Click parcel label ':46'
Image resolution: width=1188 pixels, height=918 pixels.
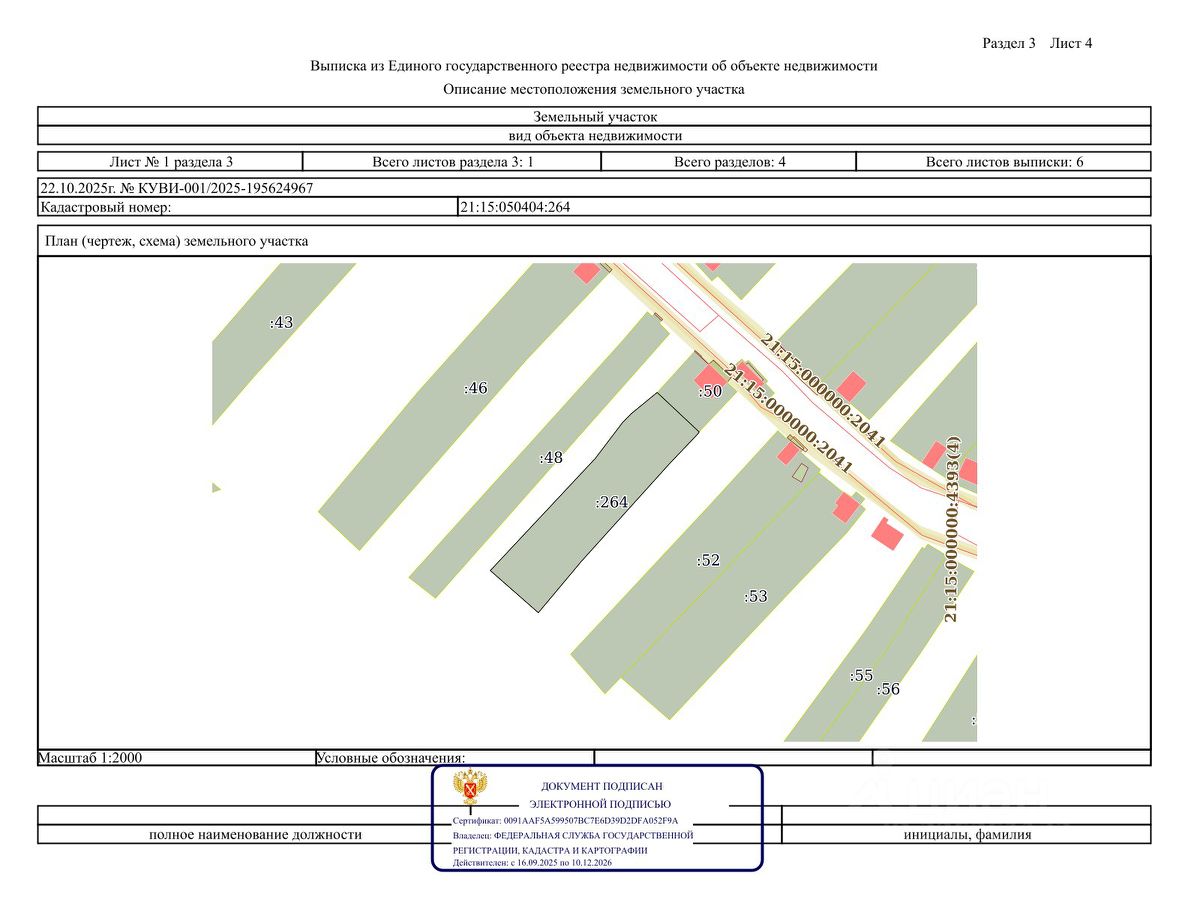(x=476, y=388)
